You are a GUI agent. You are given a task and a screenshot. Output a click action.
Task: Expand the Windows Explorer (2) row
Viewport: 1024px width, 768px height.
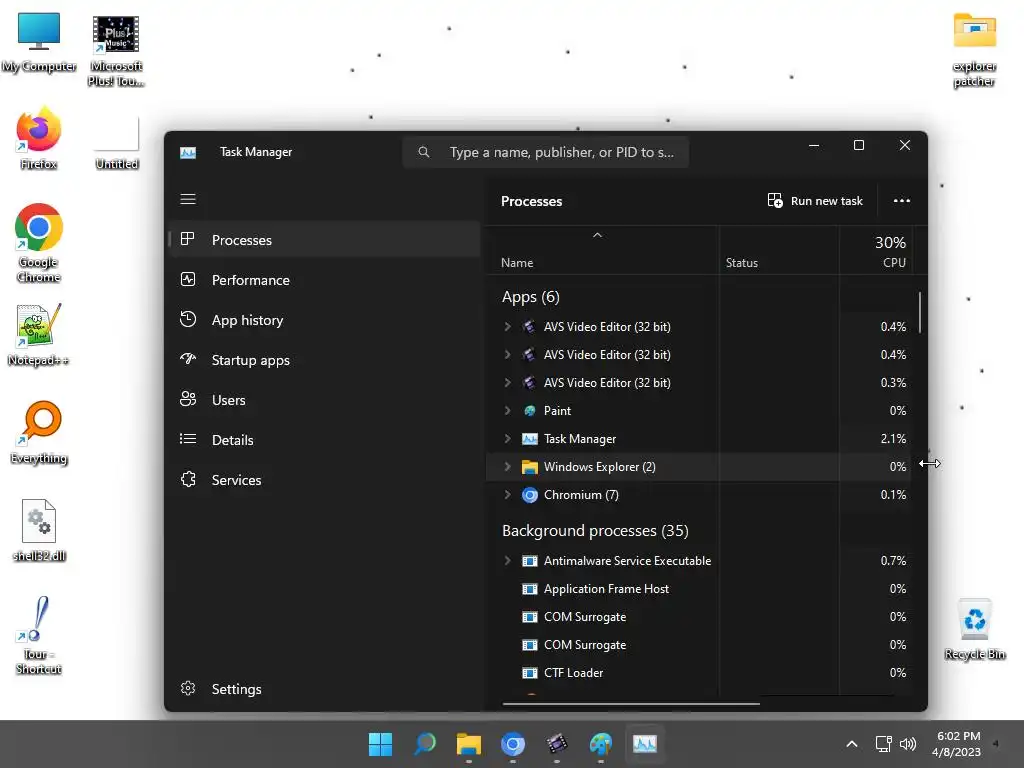[x=507, y=466]
